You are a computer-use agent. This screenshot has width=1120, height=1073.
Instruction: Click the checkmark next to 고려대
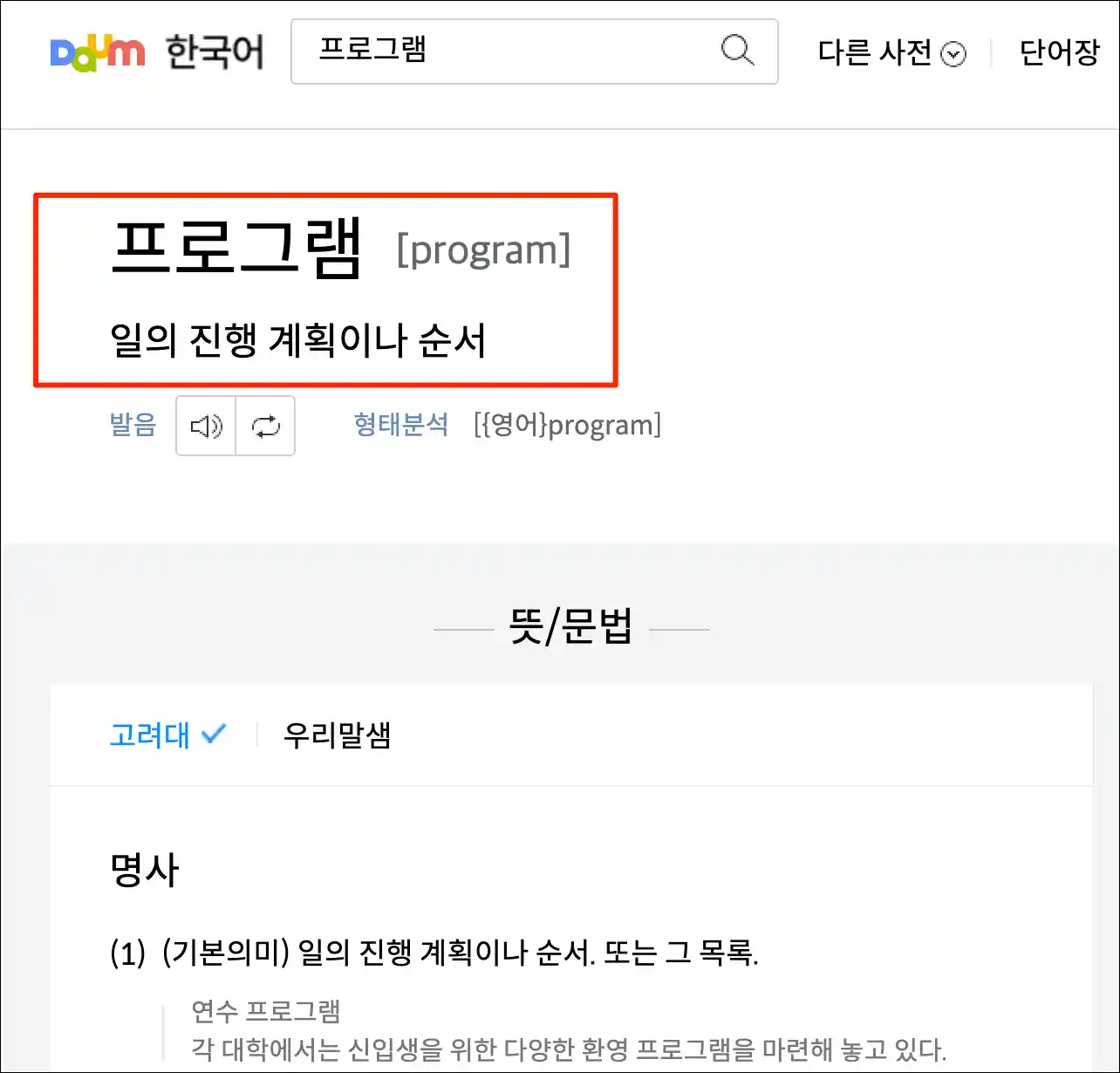(x=214, y=734)
